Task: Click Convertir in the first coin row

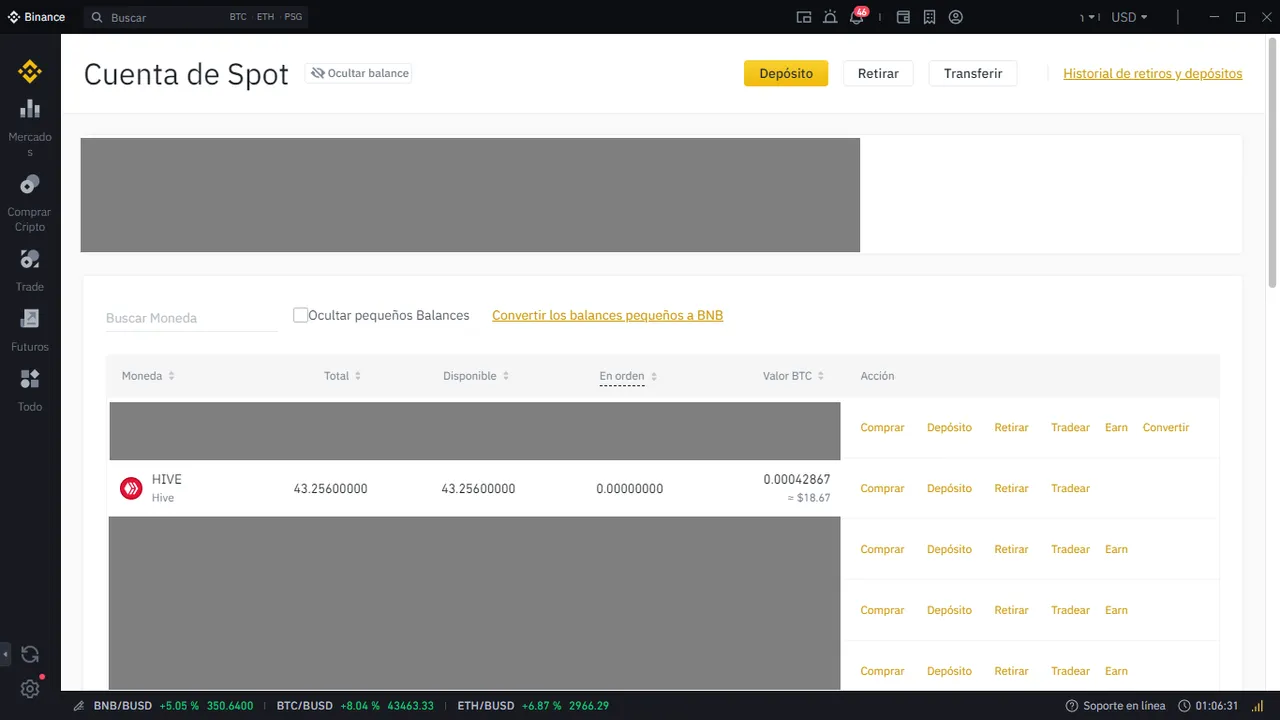Action: click(x=1166, y=427)
